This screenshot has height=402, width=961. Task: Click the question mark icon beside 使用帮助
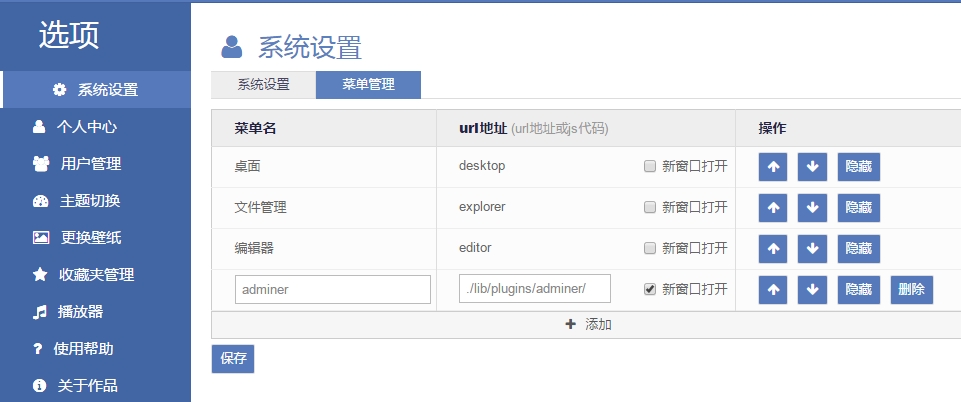(x=38, y=349)
